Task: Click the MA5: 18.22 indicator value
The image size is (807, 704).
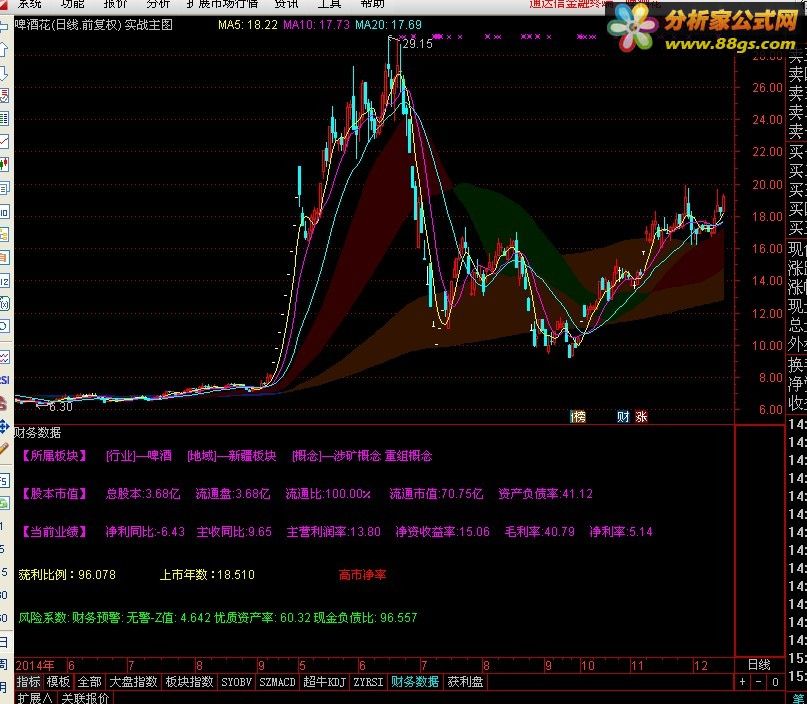Action: pyautogui.click(x=248, y=25)
